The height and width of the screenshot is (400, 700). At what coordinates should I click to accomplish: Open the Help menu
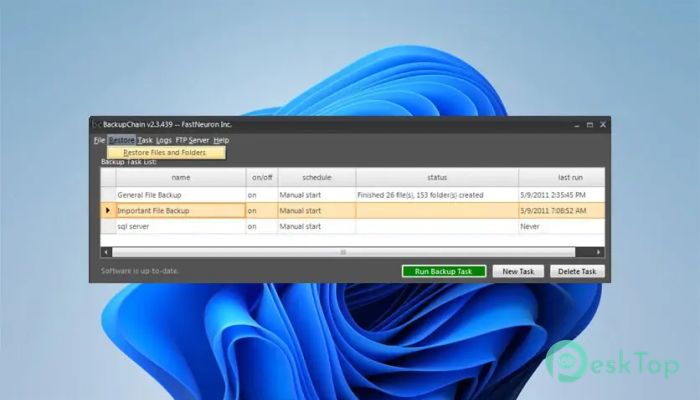click(221, 140)
